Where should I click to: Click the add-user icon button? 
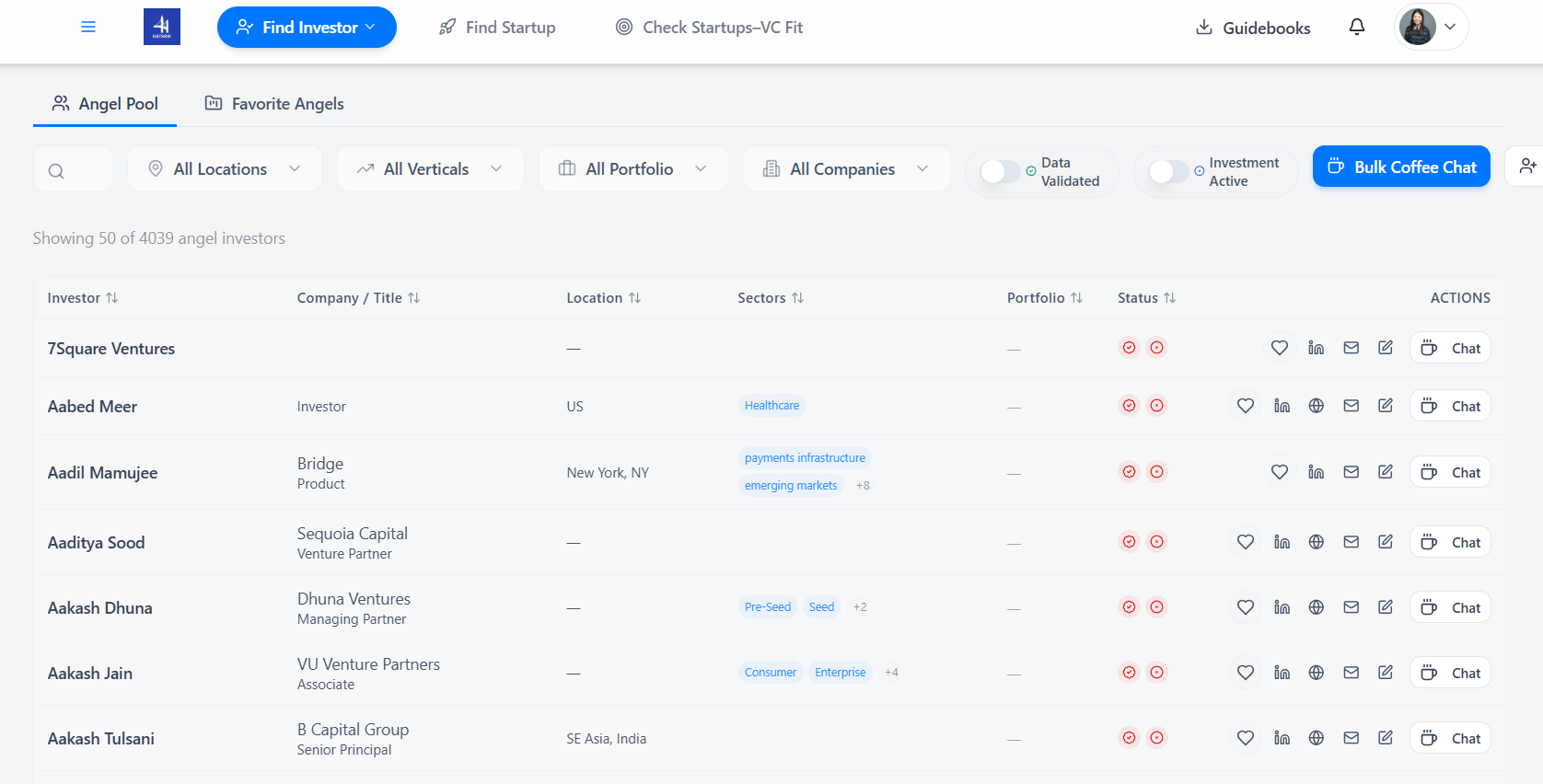(1527, 166)
